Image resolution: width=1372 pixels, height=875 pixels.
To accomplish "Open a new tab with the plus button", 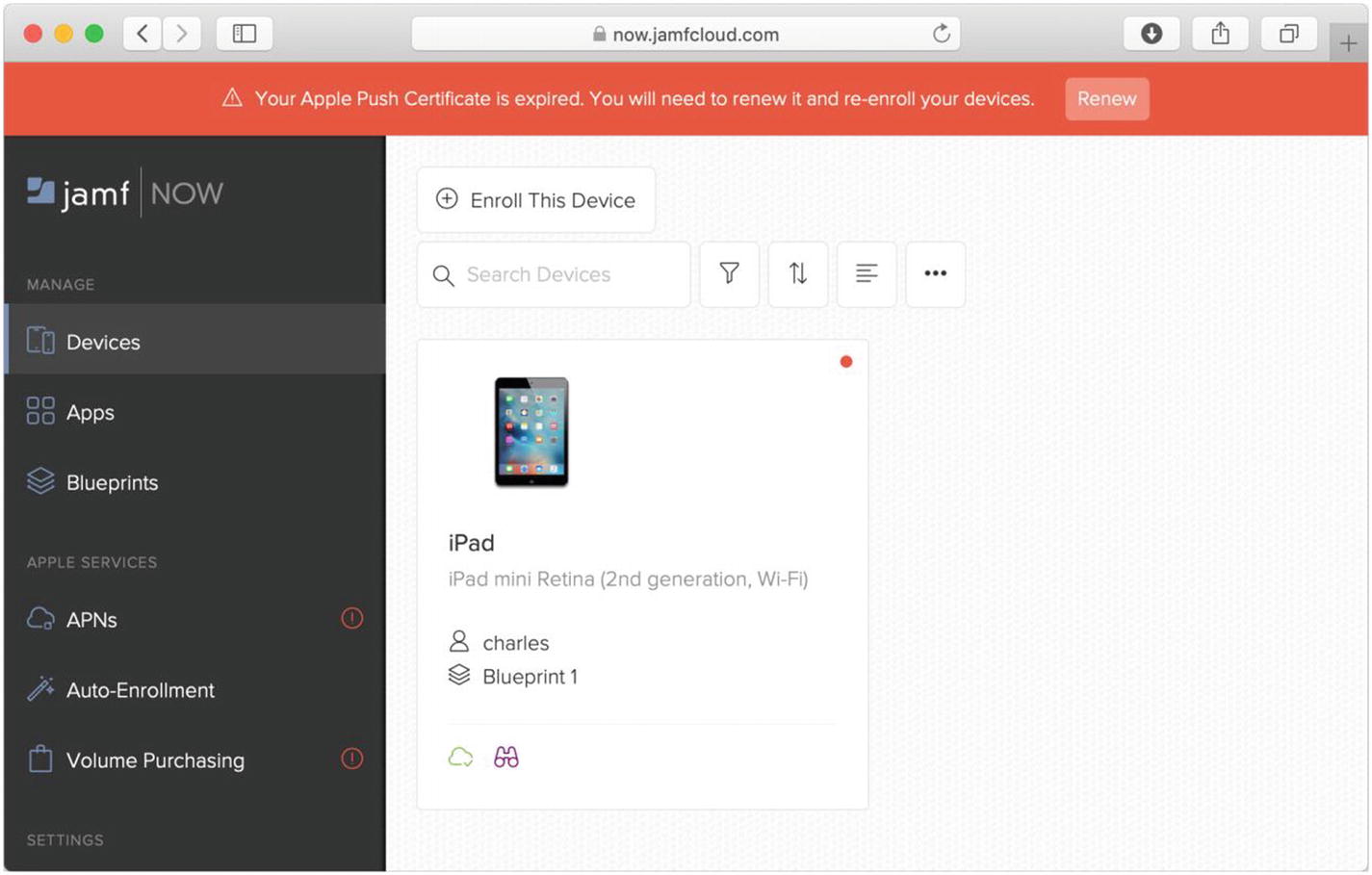I will click(x=1348, y=43).
